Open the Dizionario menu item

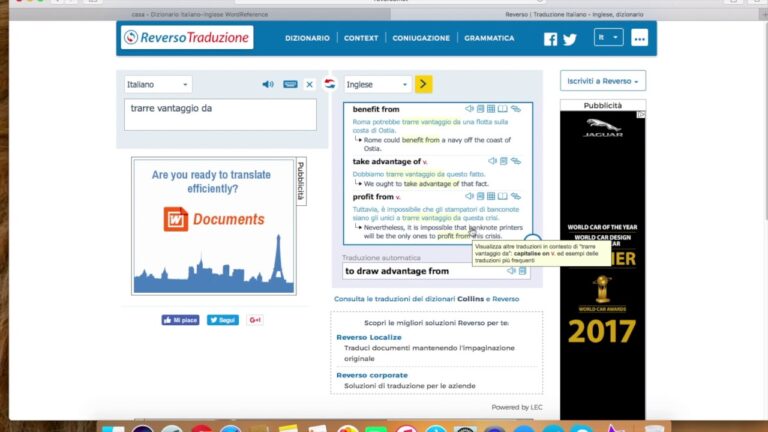tap(308, 38)
